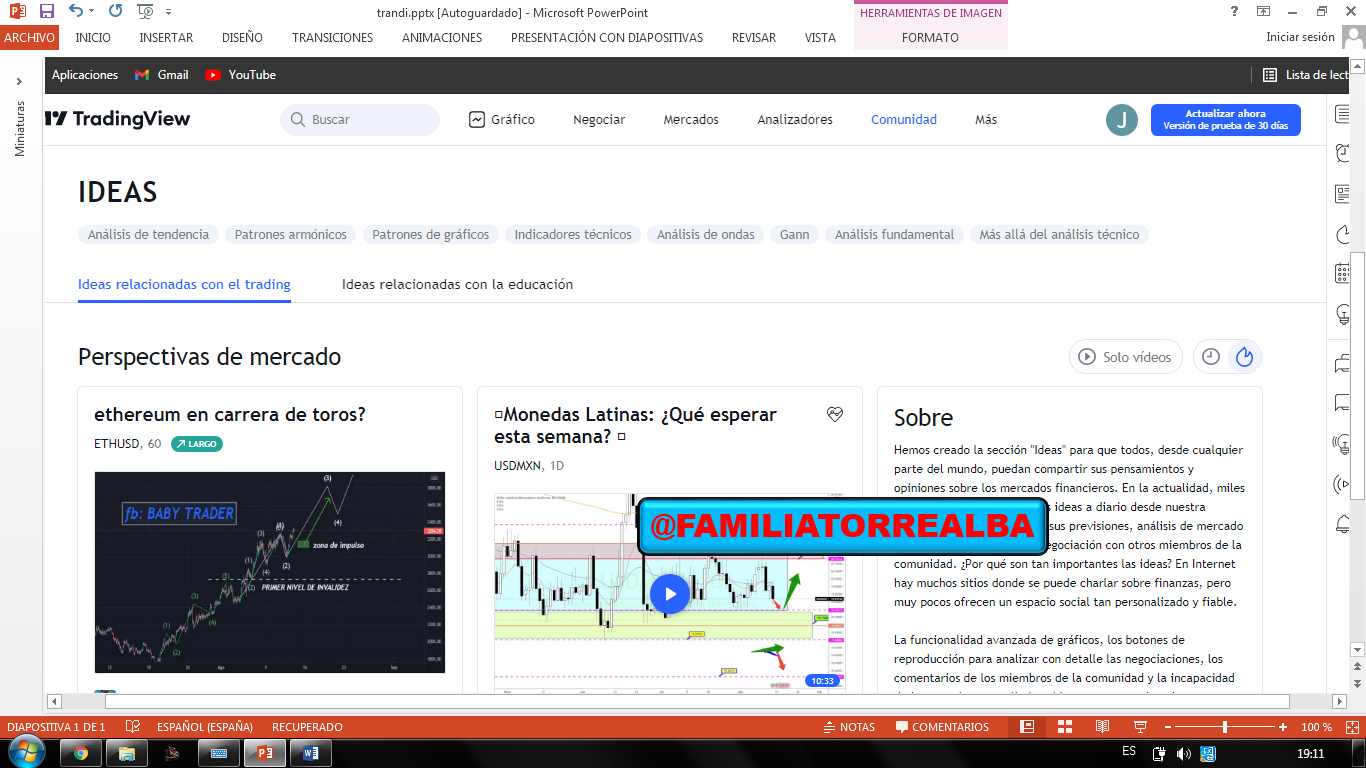Open Ideas relacionadas con el trading tab

184,285
